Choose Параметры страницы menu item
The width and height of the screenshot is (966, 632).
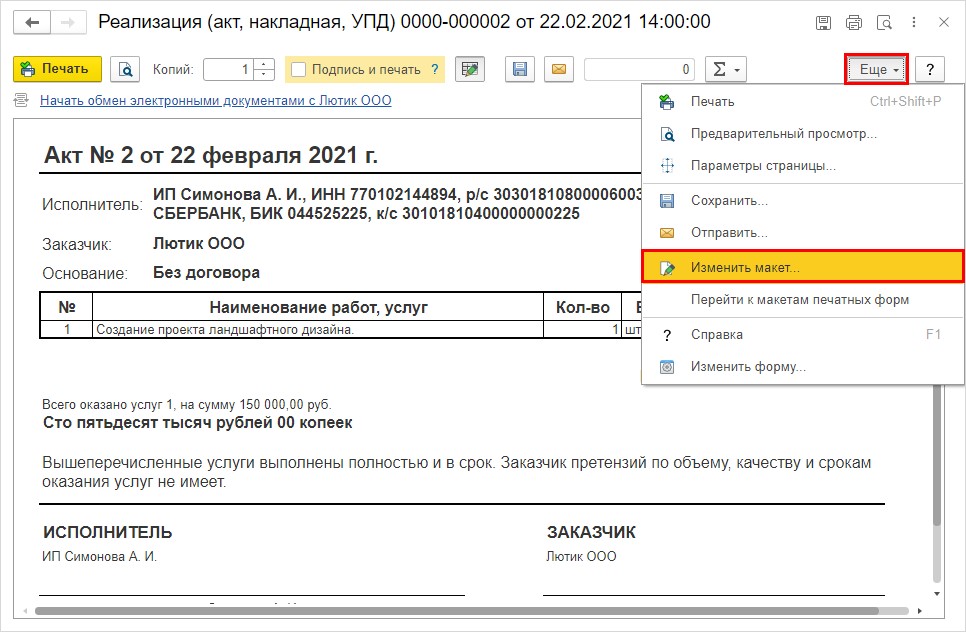tap(803, 166)
